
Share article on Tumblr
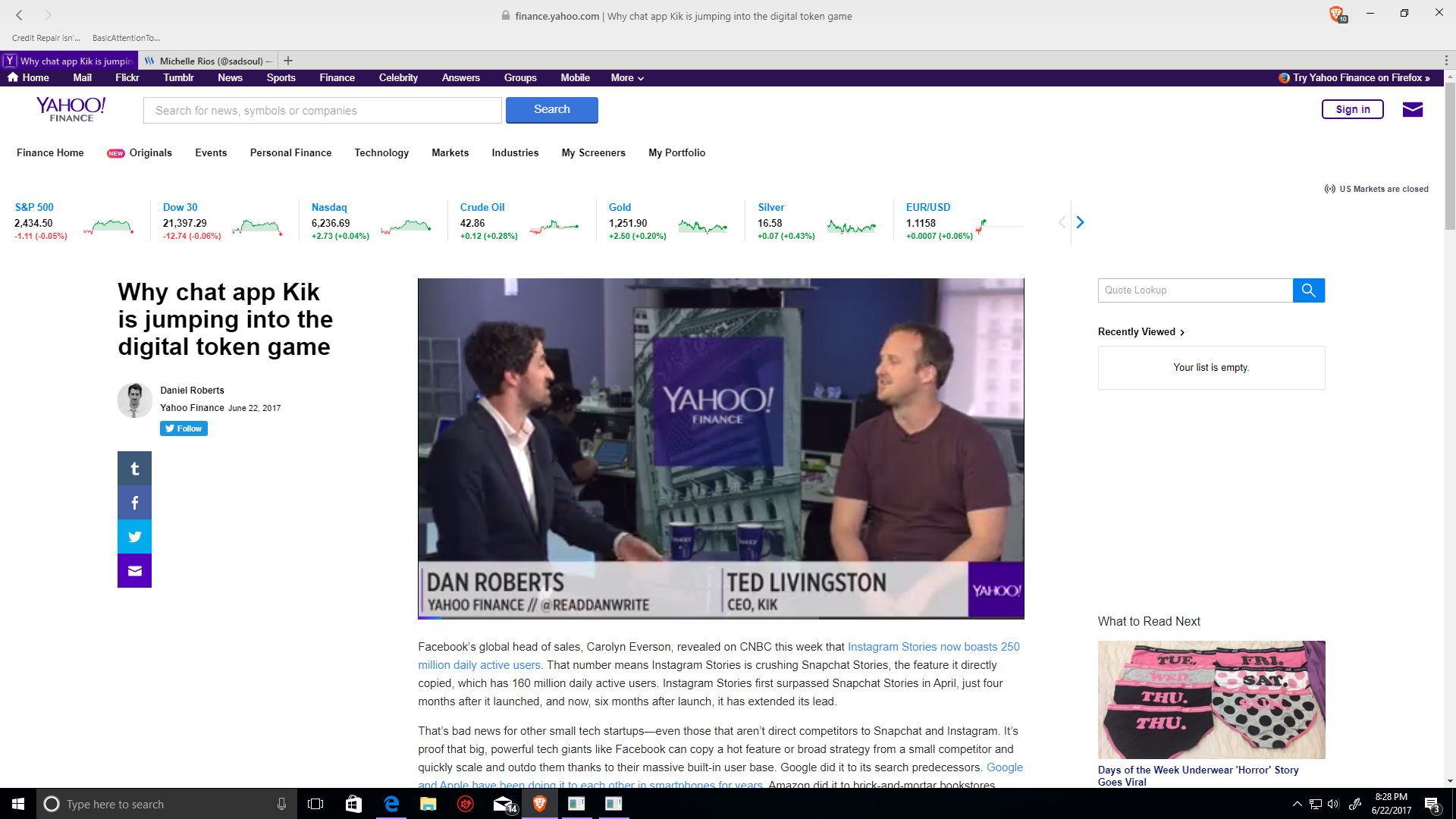pyautogui.click(x=134, y=469)
